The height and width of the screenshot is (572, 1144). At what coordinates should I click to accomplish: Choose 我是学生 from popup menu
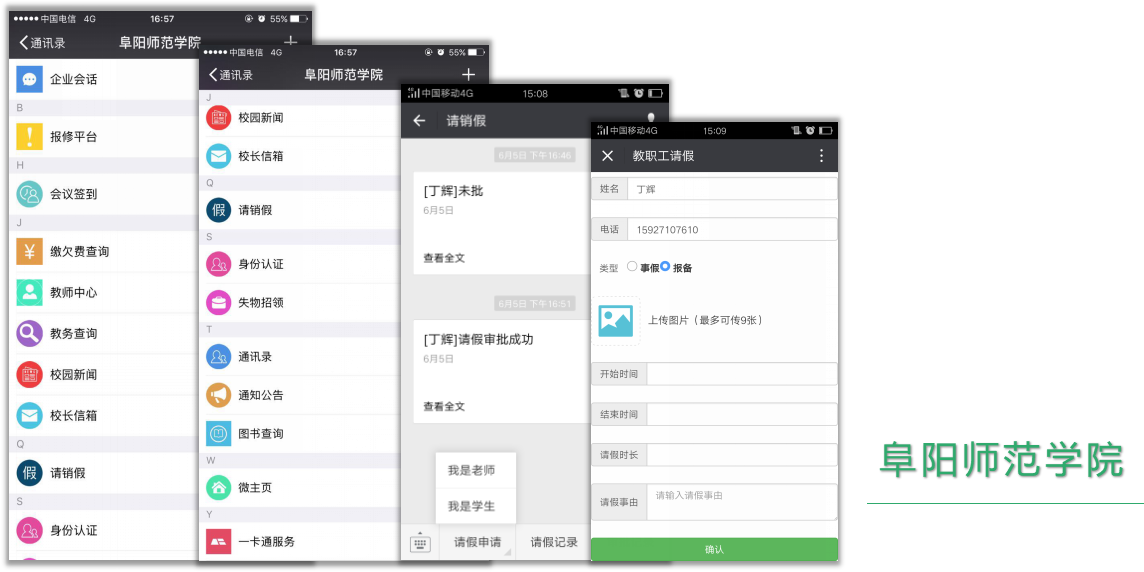pyautogui.click(x=476, y=506)
